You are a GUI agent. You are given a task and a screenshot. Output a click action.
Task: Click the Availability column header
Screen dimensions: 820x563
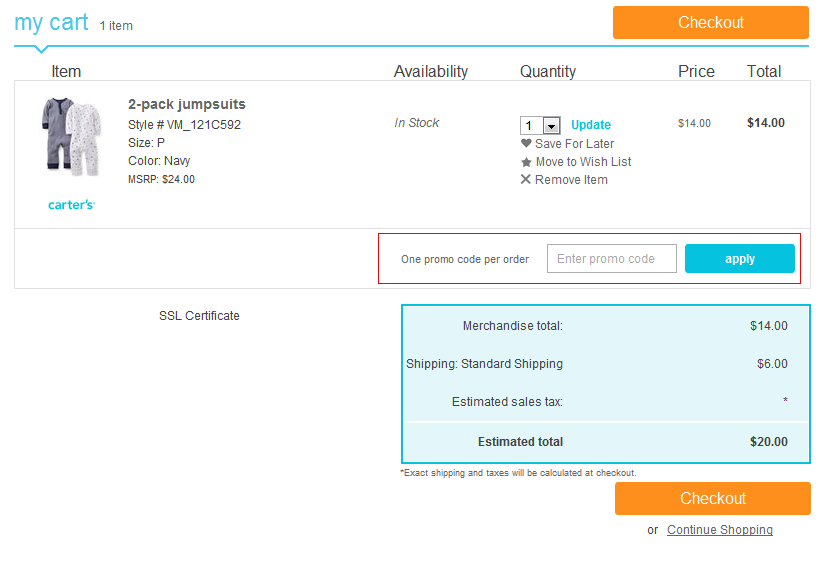[x=430, y=71]
